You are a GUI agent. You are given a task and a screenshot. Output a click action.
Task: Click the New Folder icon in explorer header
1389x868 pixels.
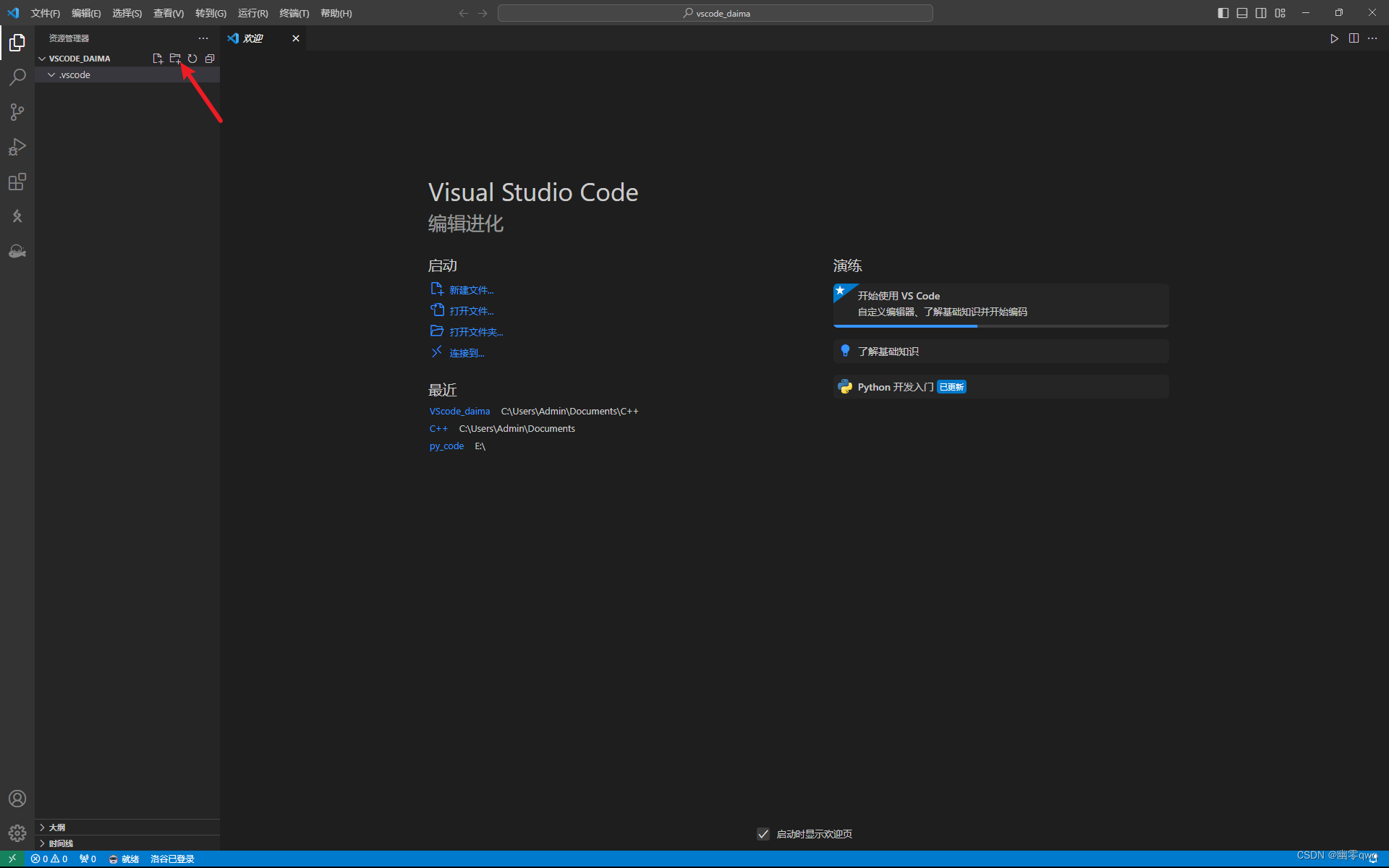tap(175, 59)
